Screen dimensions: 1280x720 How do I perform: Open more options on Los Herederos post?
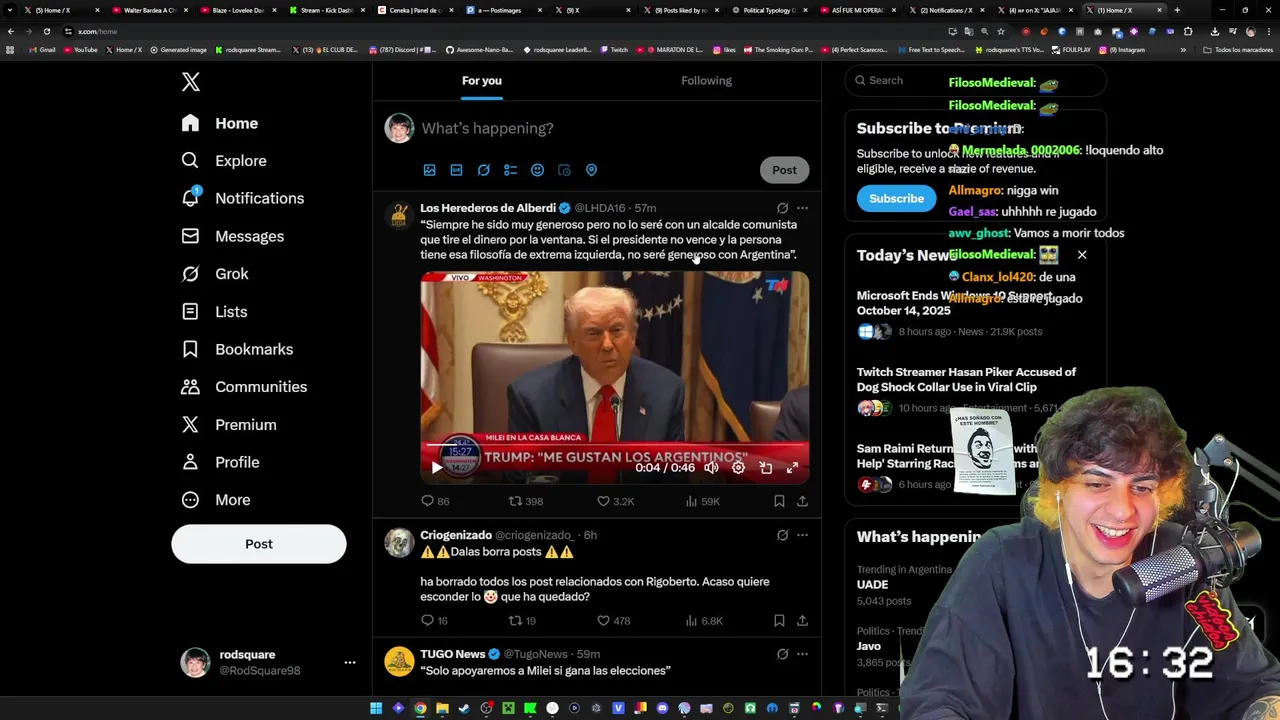tap(802, 208)
